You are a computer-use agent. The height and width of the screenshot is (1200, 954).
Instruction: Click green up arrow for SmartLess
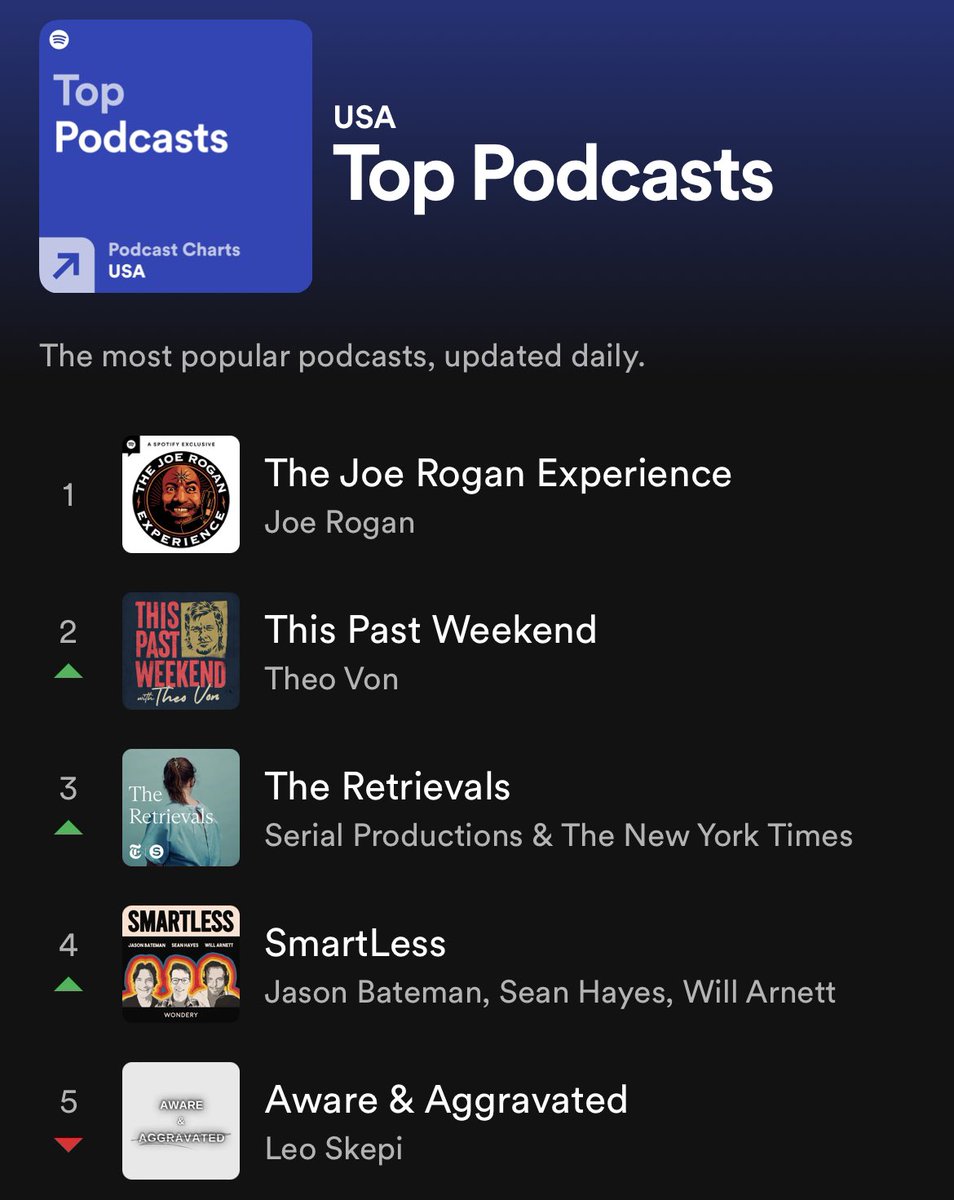(x=68, y=985)
